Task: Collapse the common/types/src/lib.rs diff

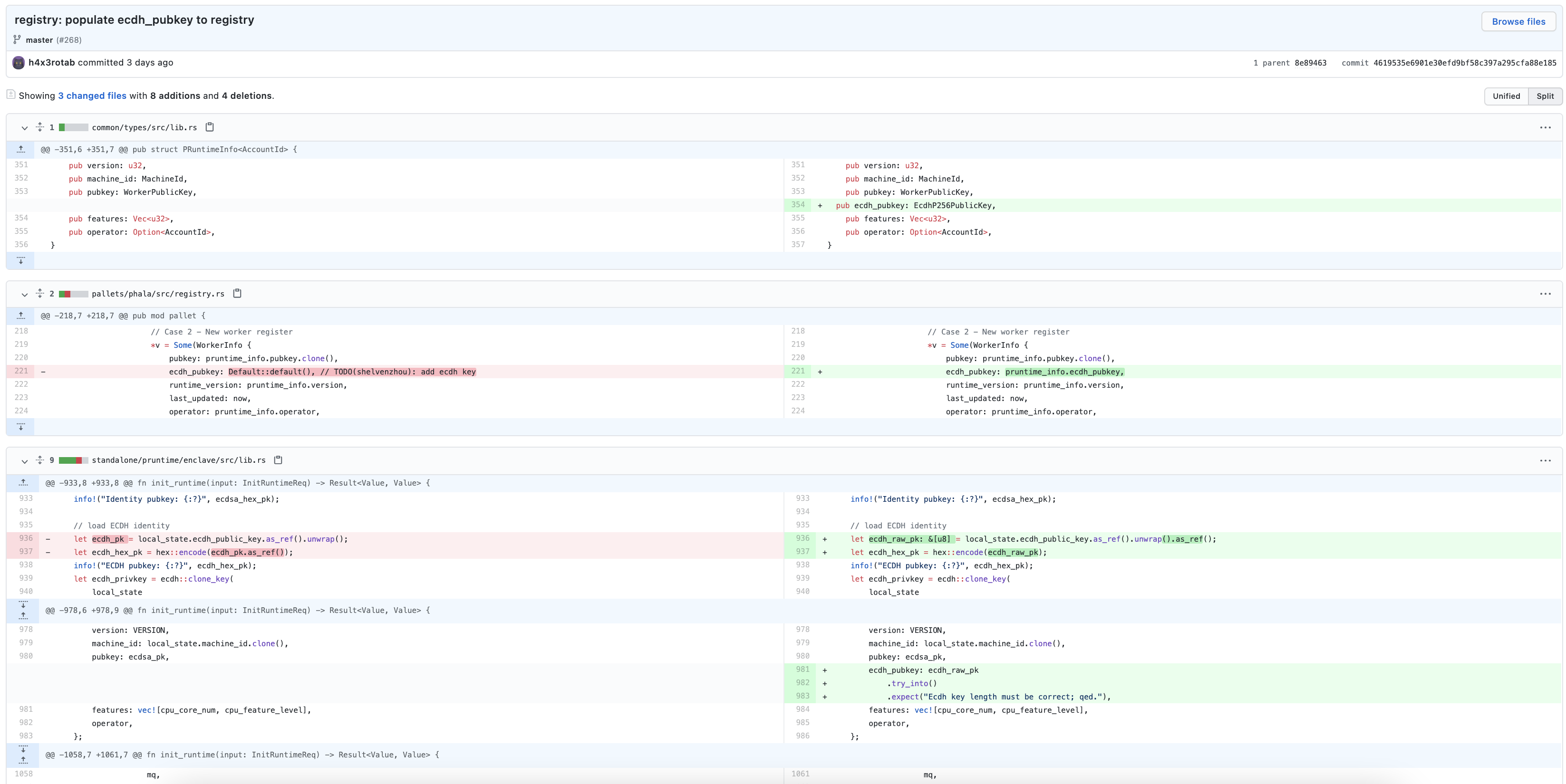Action: pos(24,128)
